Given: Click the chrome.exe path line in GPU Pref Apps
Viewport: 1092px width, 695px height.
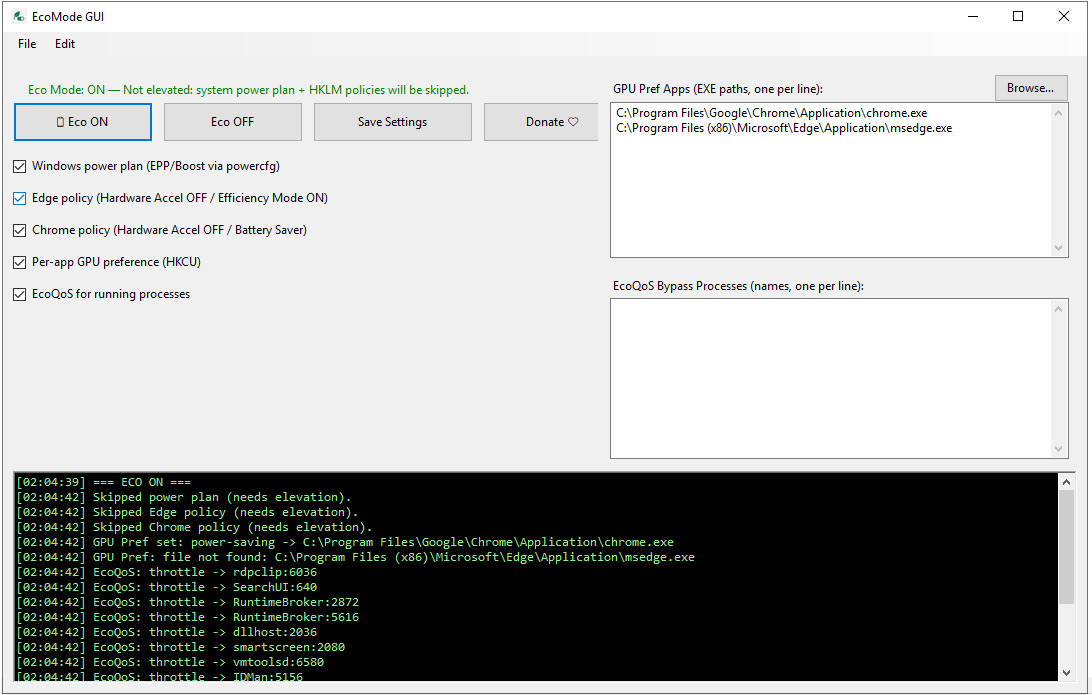Looking at the screenshot, I should click(x=772, y=113).
